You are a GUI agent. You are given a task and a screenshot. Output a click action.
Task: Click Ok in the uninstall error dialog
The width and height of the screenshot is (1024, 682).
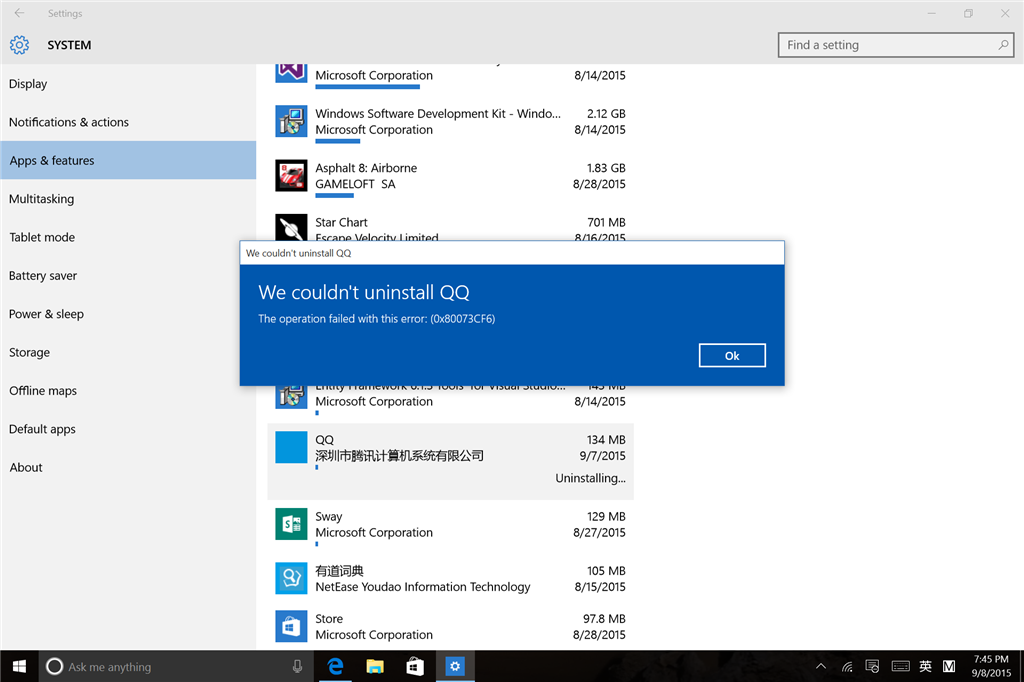click(731, 355)
